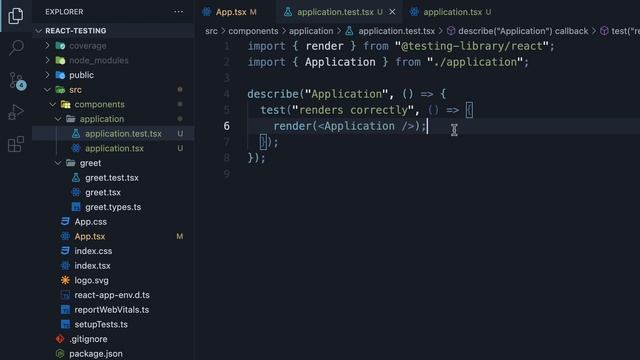
Task: Click the render call on line 6
Action: coord(349,126)
